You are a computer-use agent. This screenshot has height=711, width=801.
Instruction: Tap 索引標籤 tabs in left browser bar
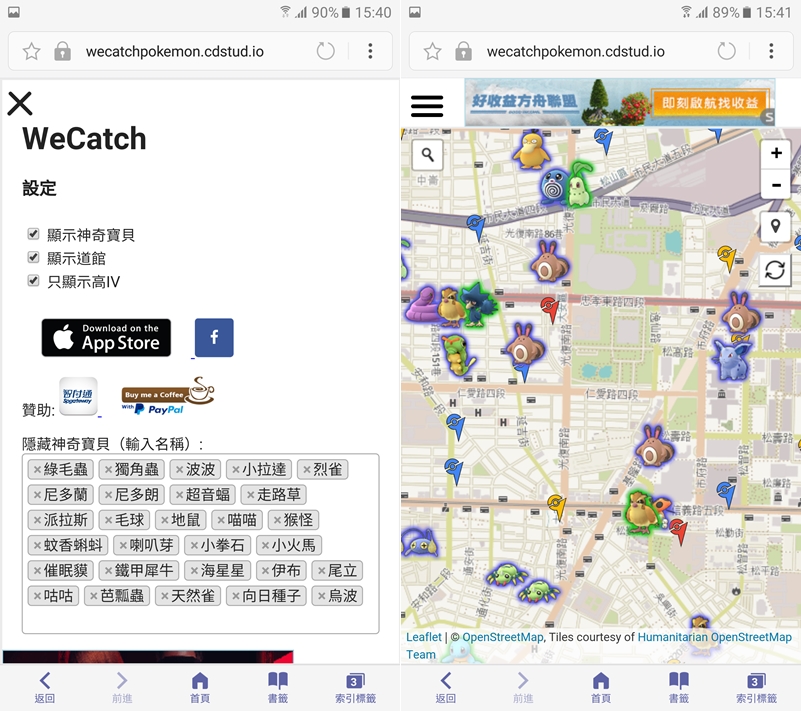coord(355,688)
